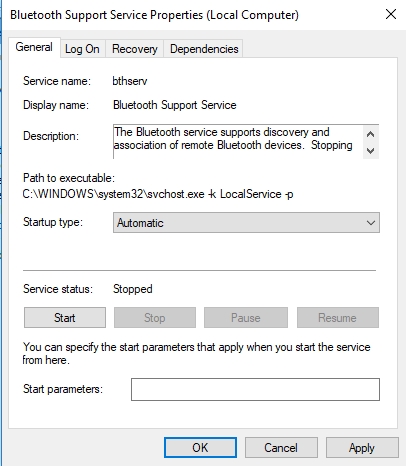Focus the Start parameters input field

click(x=255, y=389)
